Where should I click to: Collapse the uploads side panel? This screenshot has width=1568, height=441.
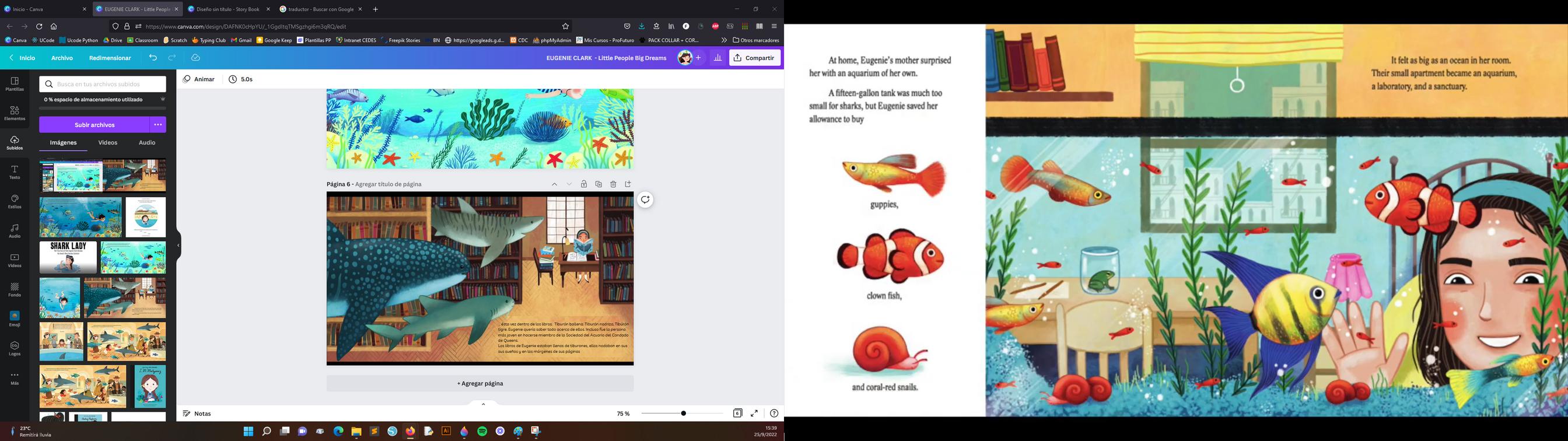(x=178, y=246)
